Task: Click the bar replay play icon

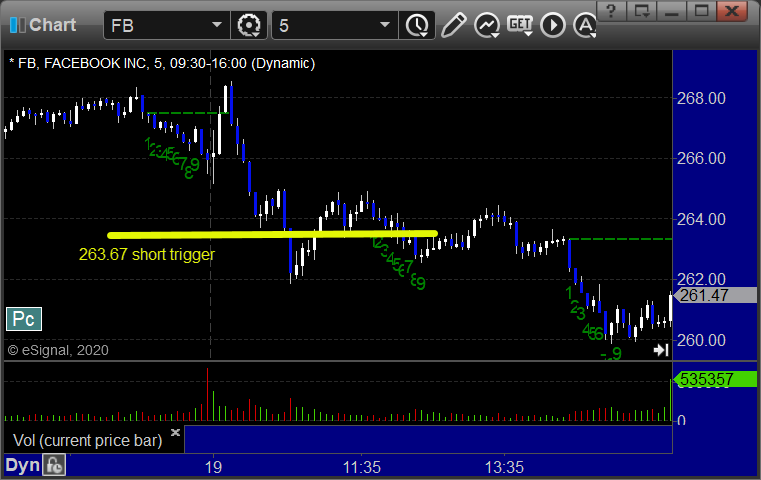Action: 553,25
